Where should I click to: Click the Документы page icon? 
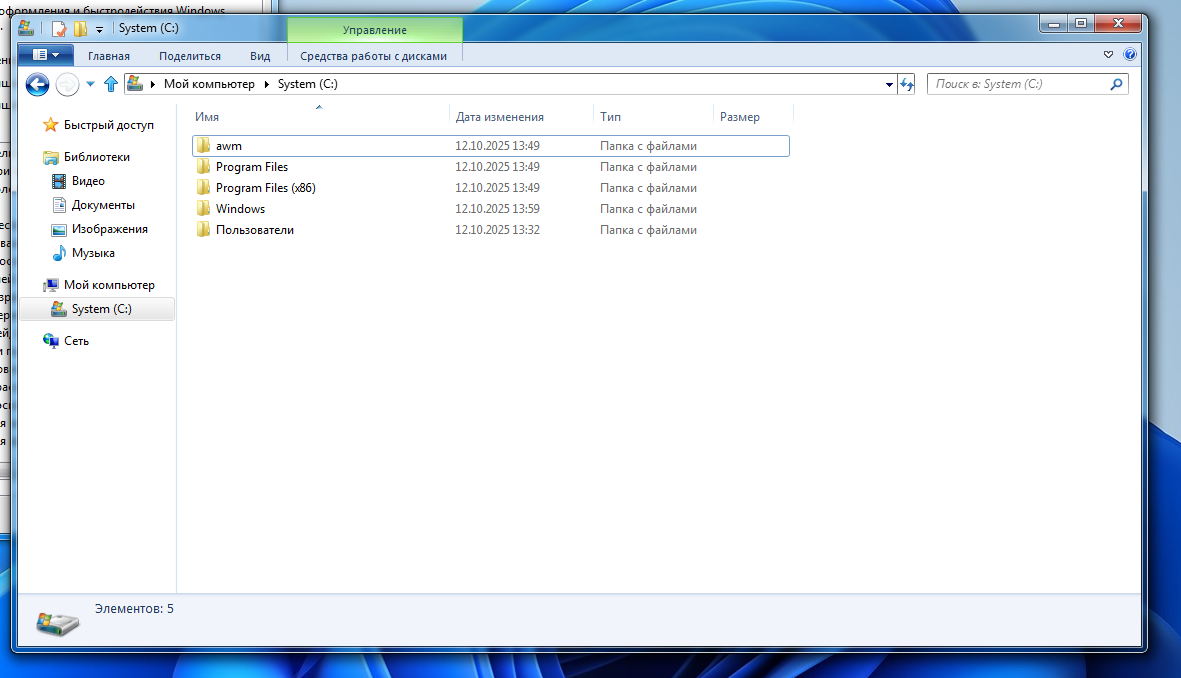pos(59,205)
